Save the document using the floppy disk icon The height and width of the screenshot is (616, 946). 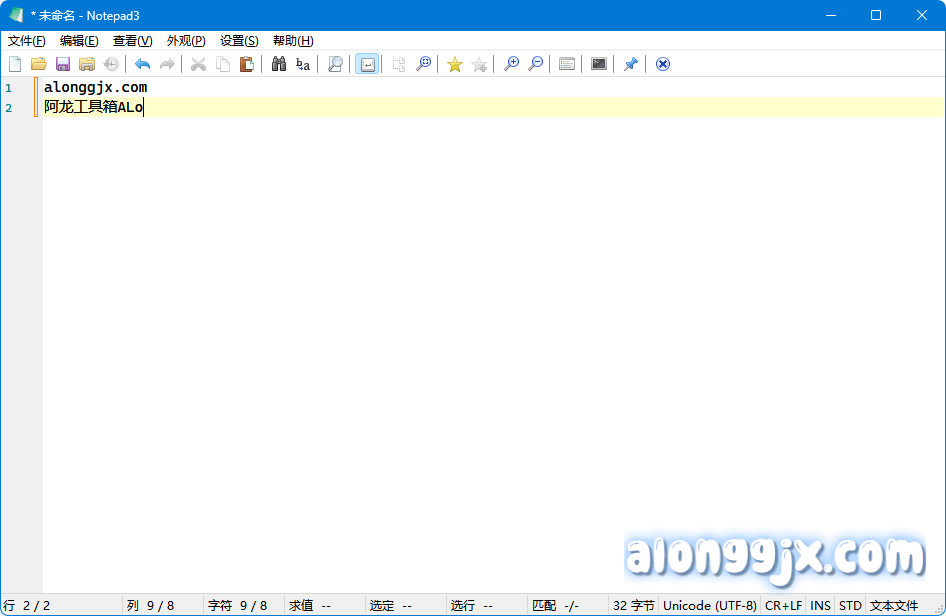(63, 64)
